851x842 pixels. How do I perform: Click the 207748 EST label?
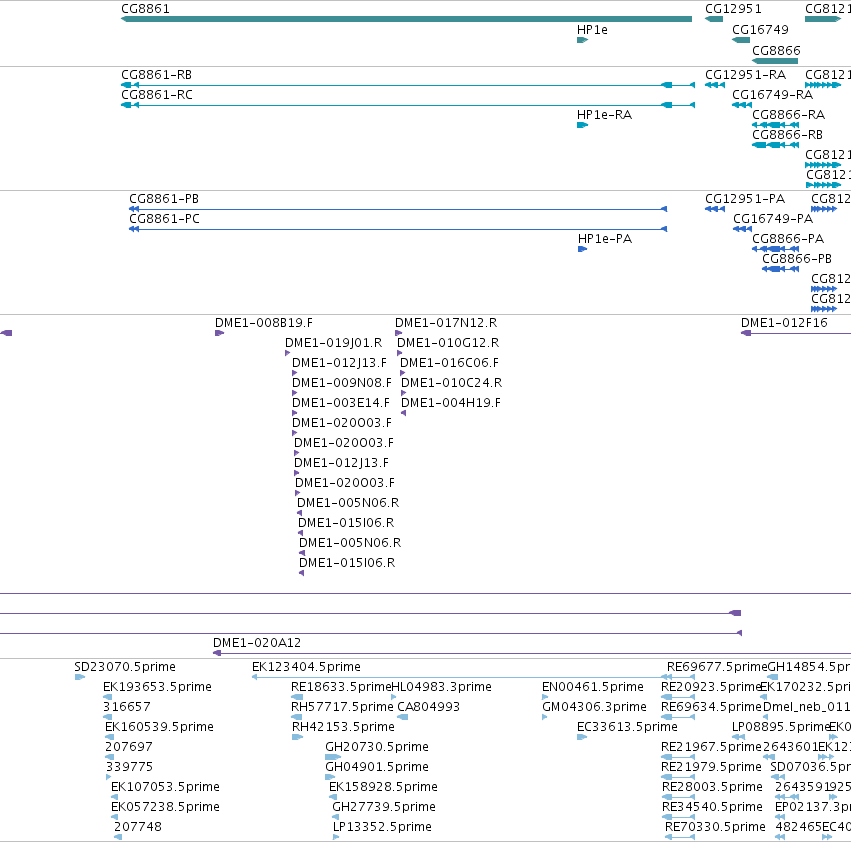click(x=138, y=827)
